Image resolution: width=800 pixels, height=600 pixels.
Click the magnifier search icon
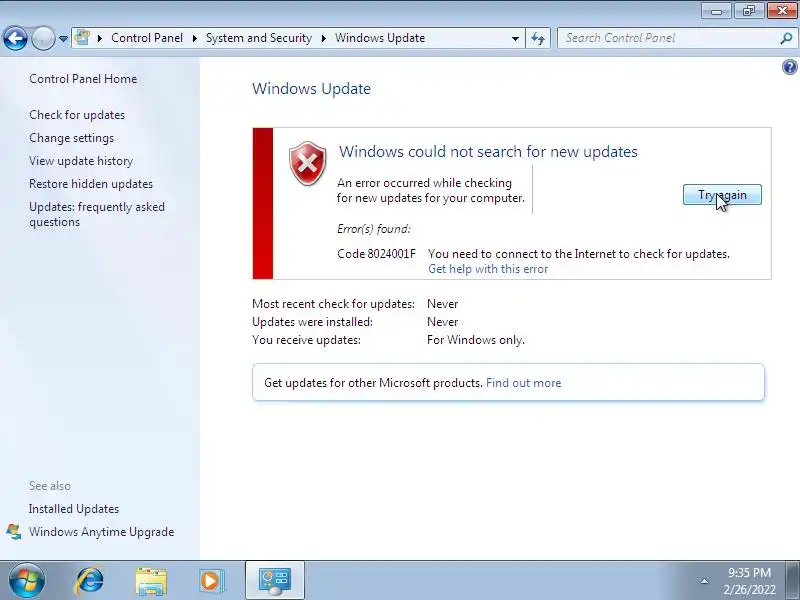(786, 38)
